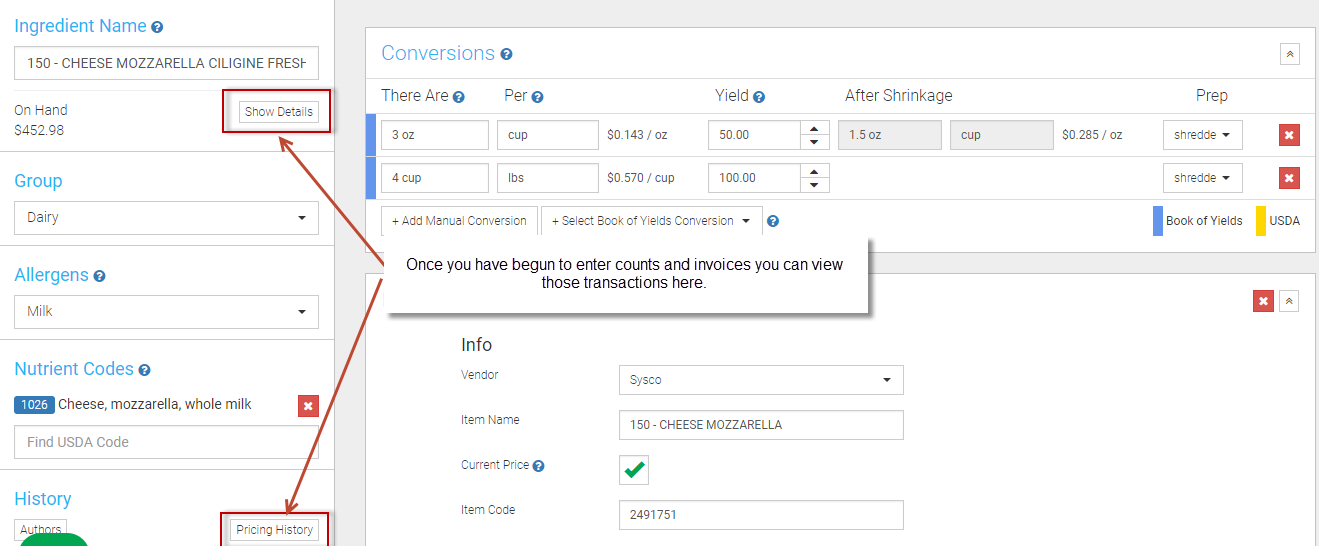Click the 4 cup amount field
Viewport: 1319px width, 546px height.
(435, 178)
